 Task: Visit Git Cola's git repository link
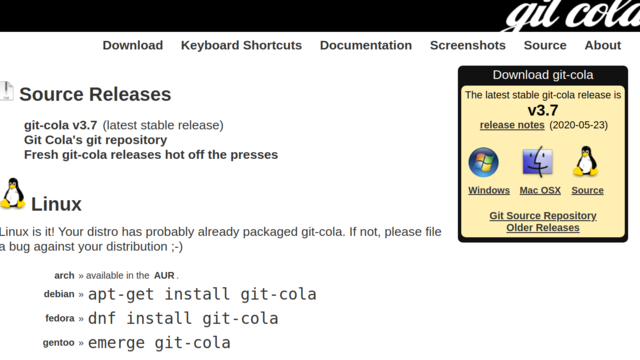pos(96,140)
